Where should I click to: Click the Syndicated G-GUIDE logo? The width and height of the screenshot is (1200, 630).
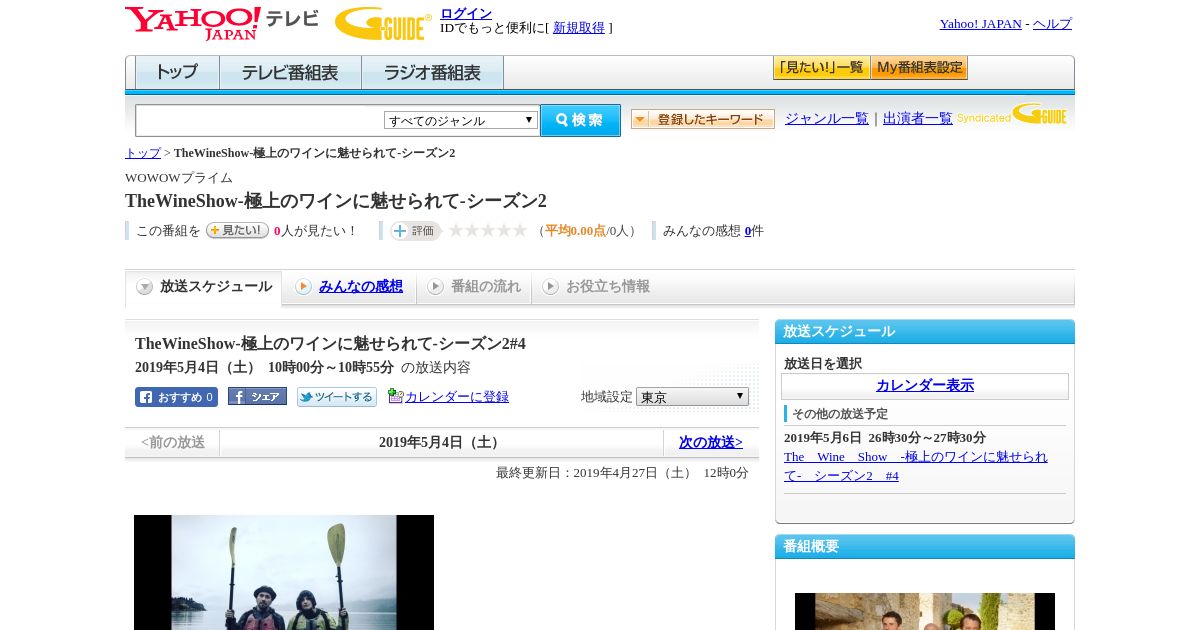1012,114
